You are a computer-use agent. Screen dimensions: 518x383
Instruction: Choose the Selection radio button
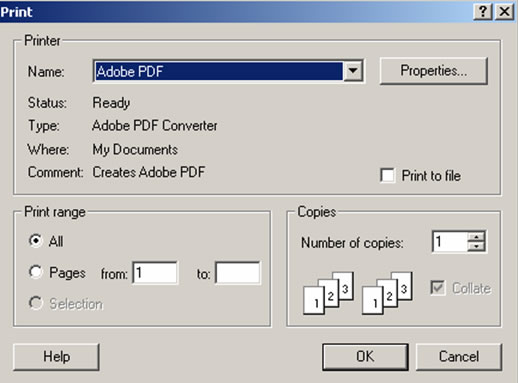coord(36,303)
